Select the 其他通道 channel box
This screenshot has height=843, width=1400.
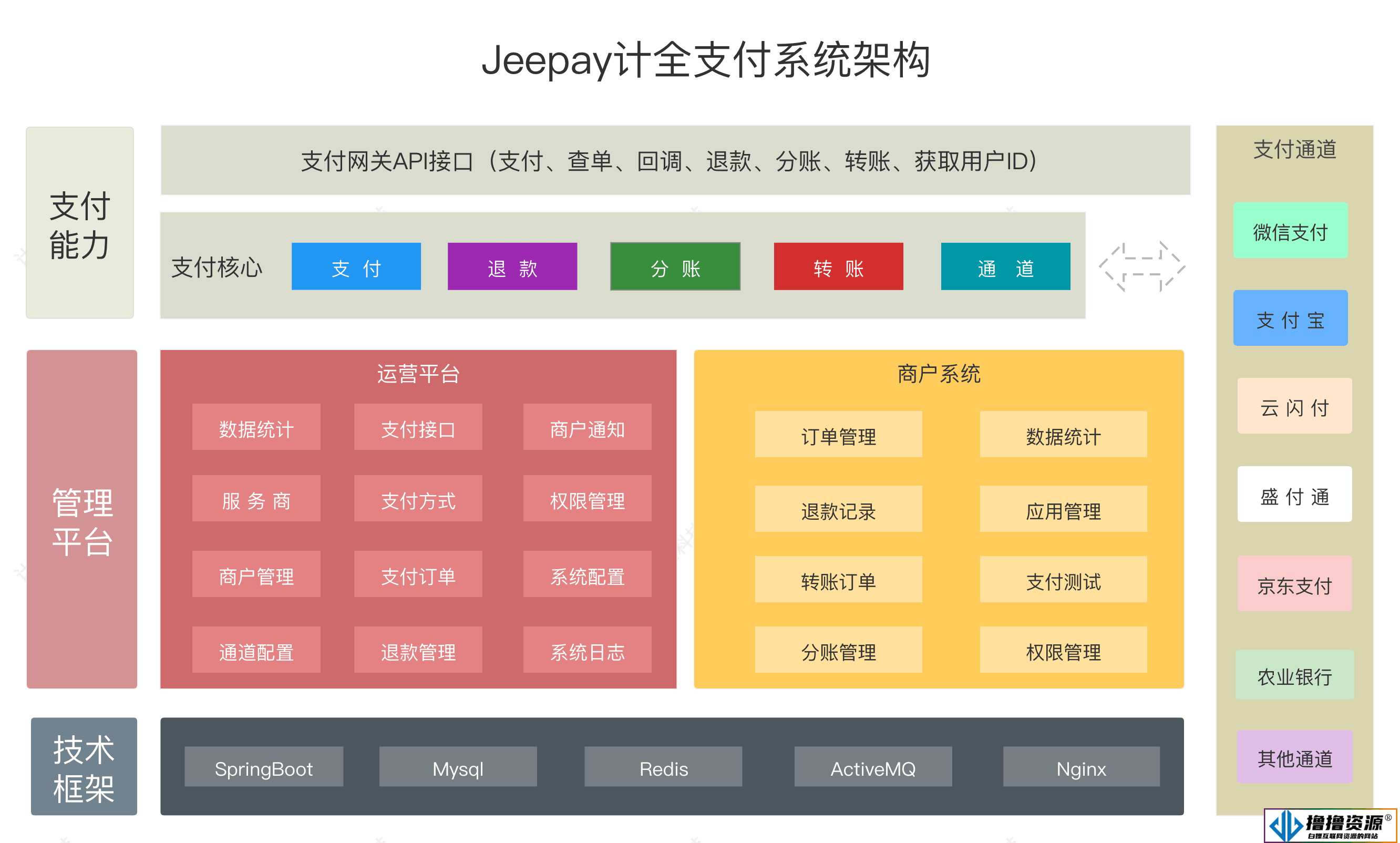pyautogui.click(x=1295, y=757)
